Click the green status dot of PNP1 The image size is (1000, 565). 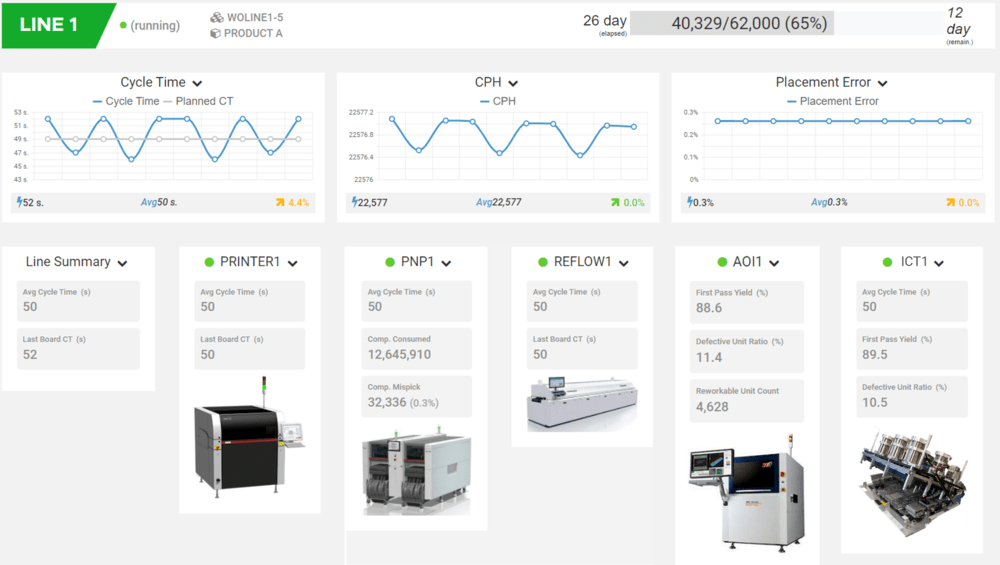point(390,262)
